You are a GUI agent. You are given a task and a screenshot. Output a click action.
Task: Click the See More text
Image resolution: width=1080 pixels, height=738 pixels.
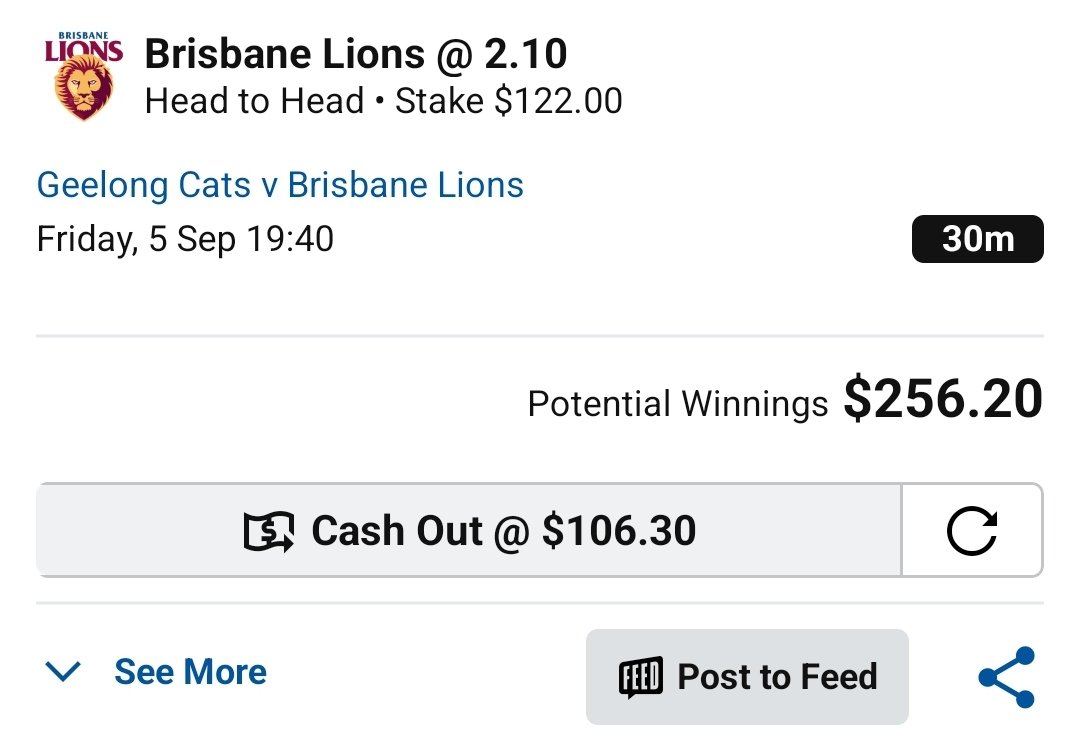(x=190, y=672)
